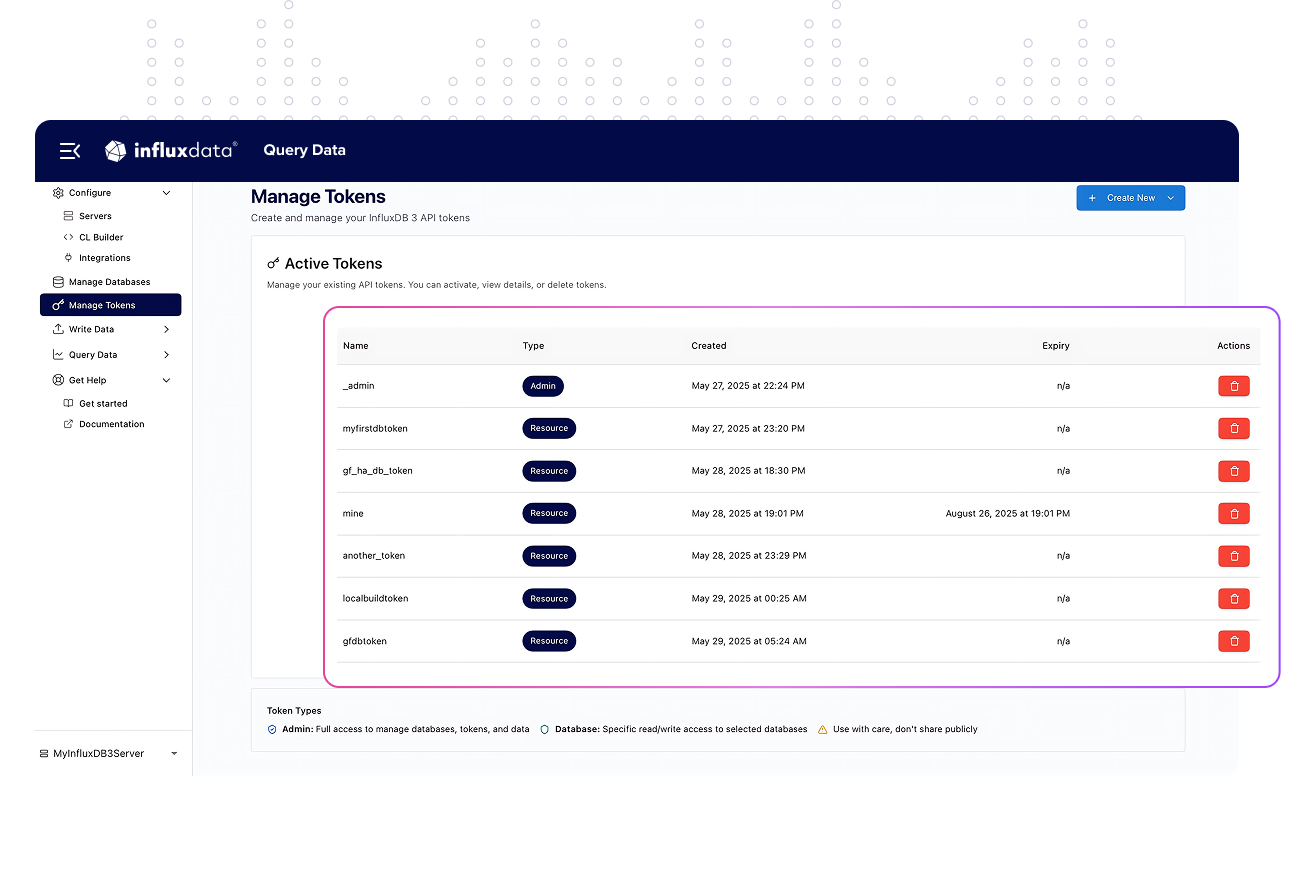Screen dimensions: 1306x875
Task: Click the Write Data upload icon
Action: pos(58,329)
